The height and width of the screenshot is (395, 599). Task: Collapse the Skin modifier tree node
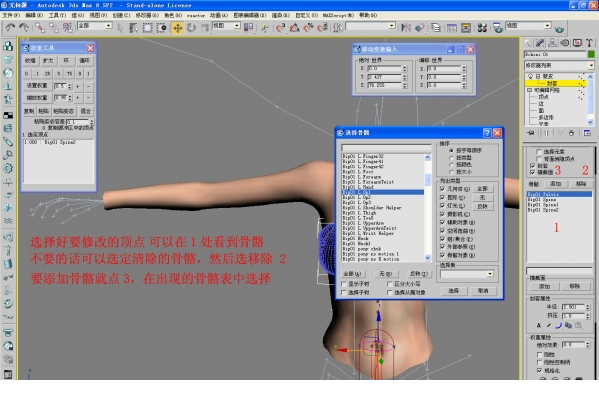(x=537, y=76)
